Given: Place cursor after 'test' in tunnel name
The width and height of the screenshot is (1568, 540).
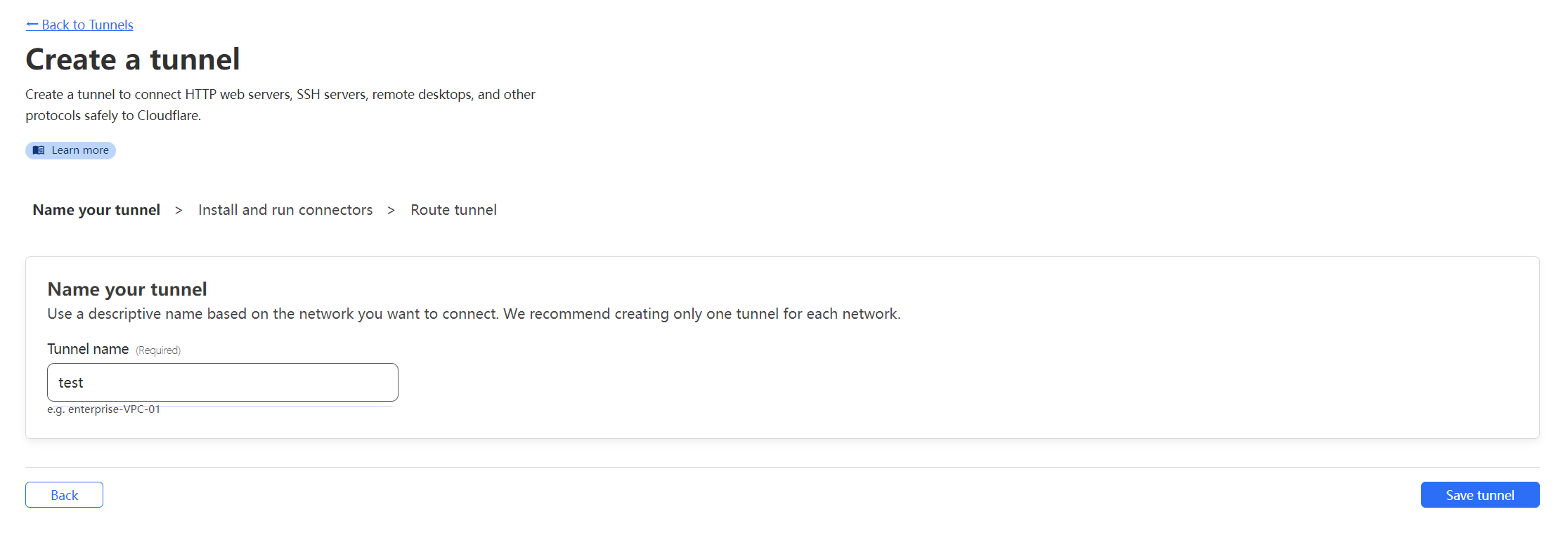Looking at the screenshot, I should pos(85,383).
